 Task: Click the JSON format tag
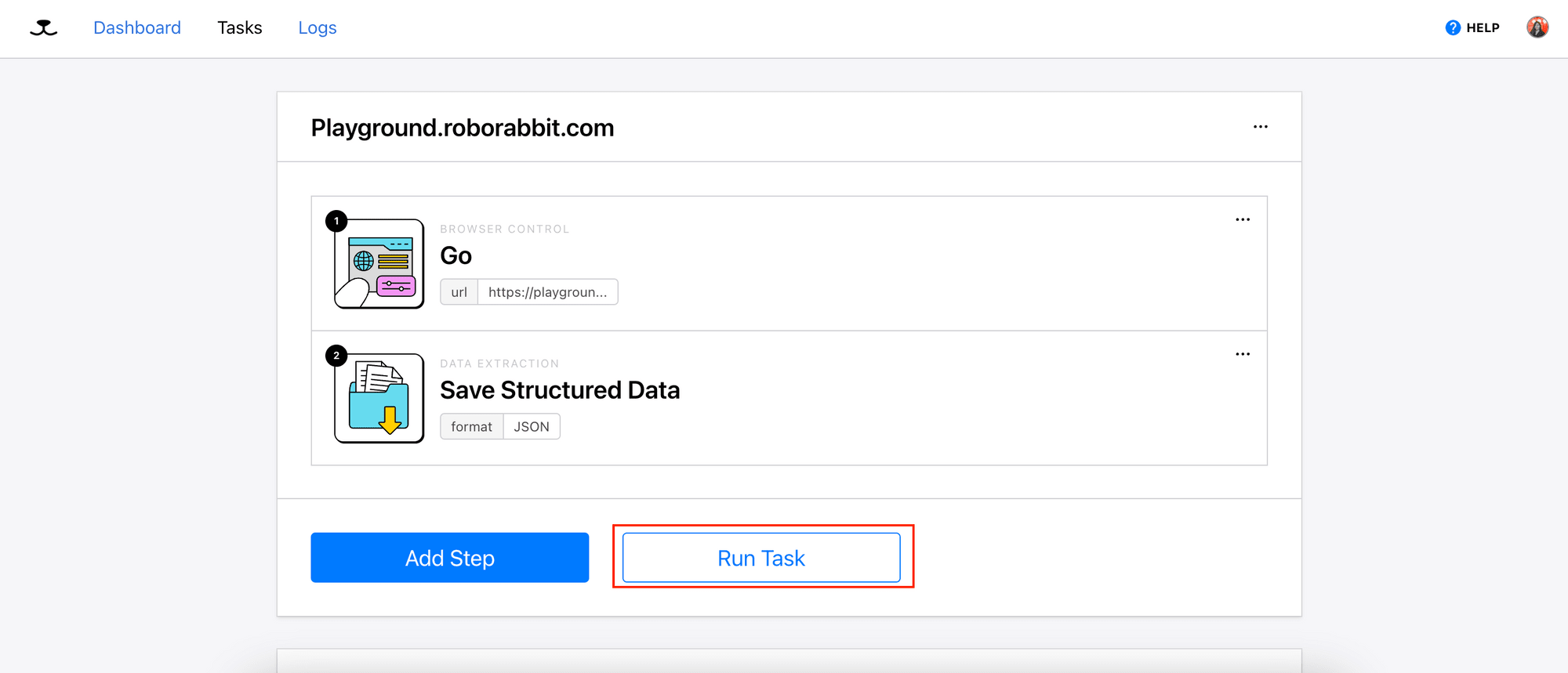pyautogui.click(x=532, y=426)
